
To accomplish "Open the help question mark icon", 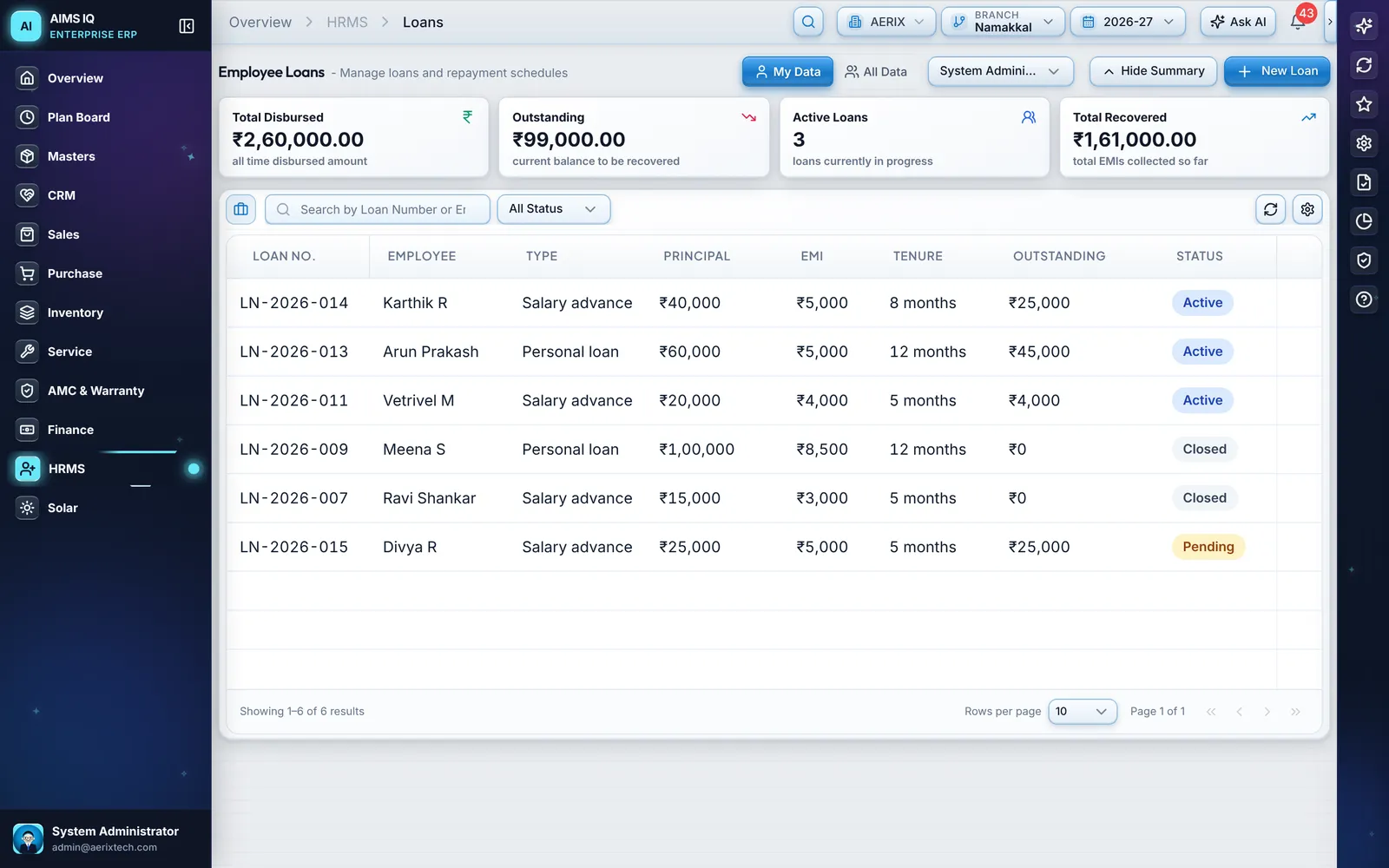I will 1364,299.
